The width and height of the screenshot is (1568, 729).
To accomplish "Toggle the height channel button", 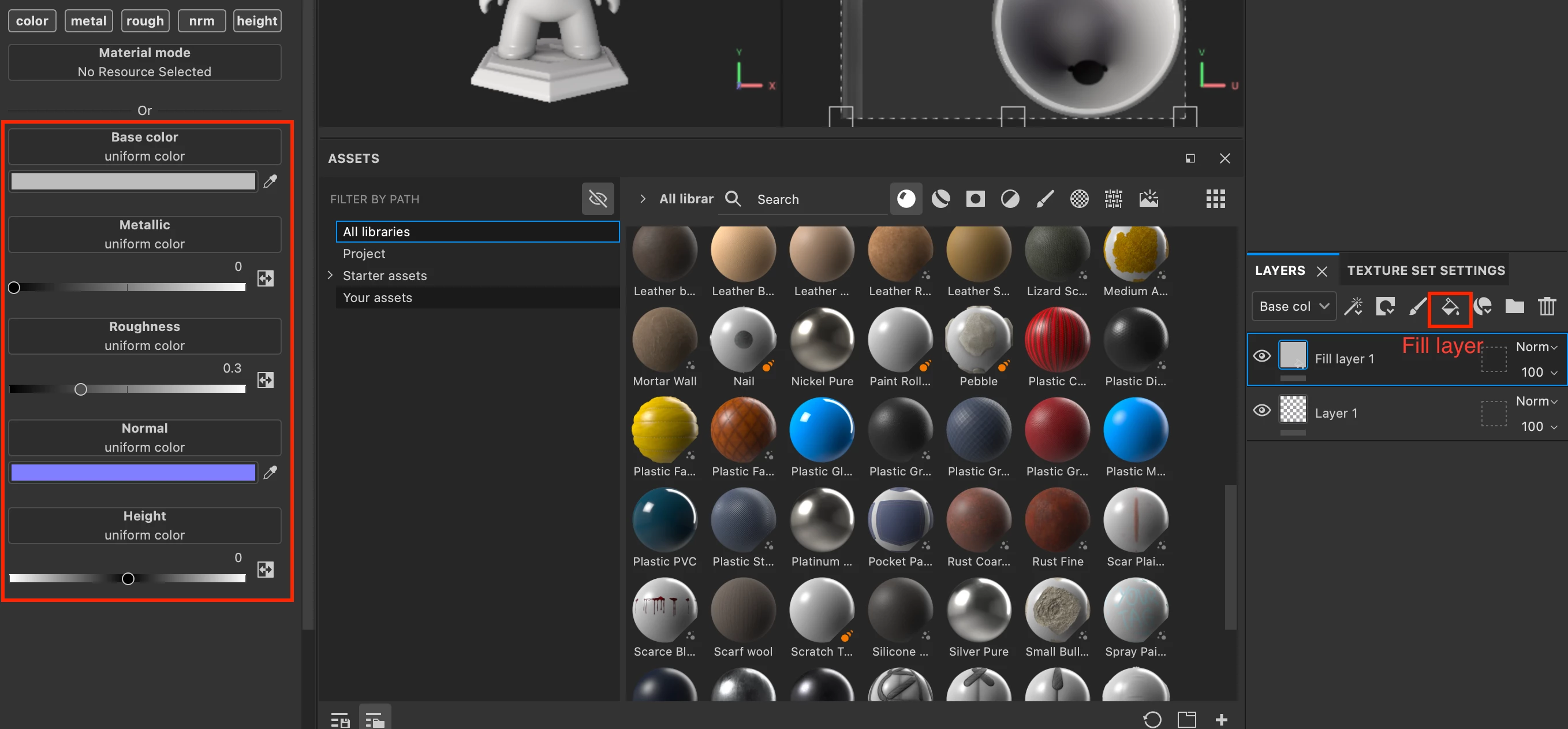I will click(x=257, y=21).
